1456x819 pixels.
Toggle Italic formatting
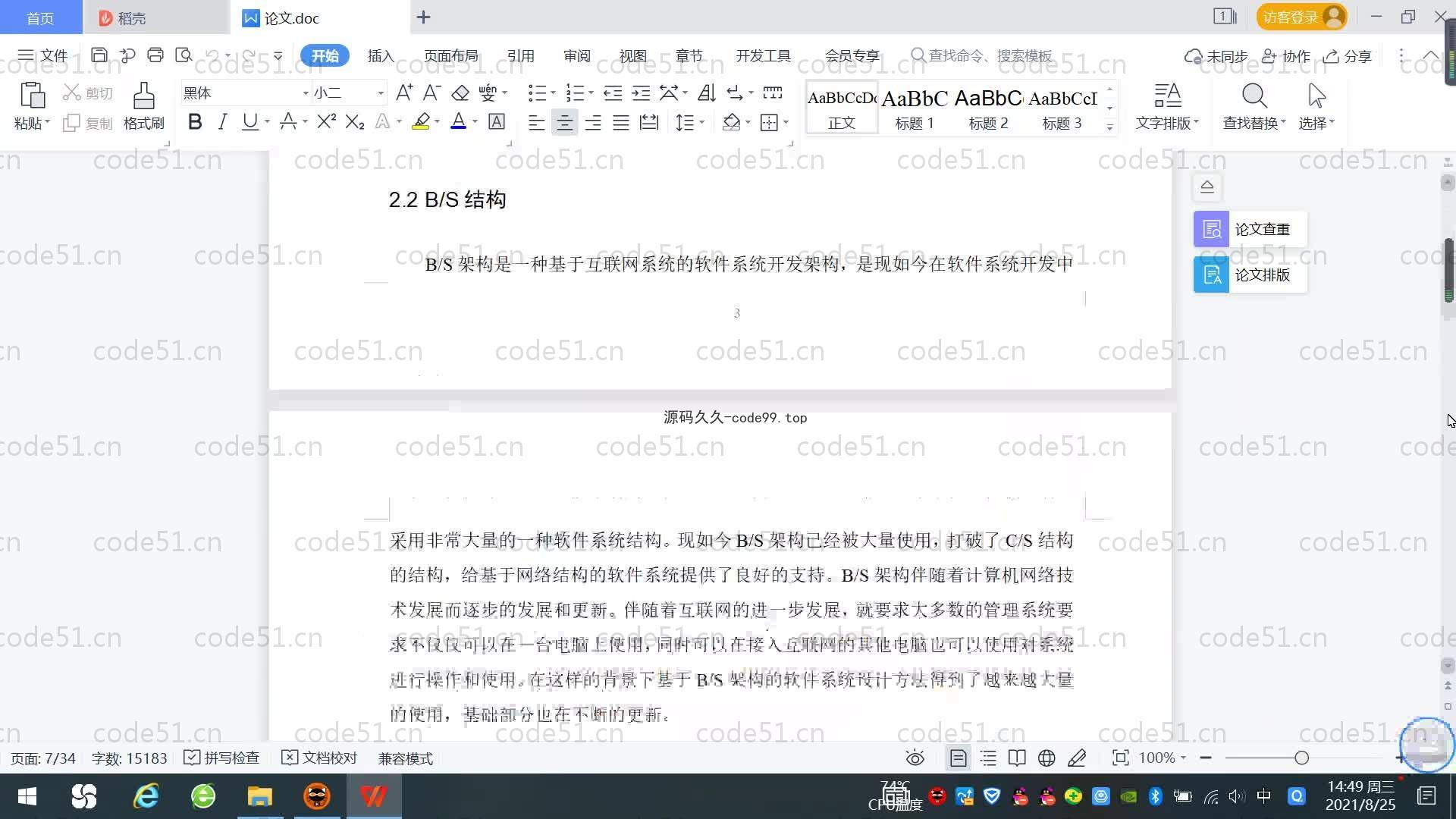click(222, 122)
